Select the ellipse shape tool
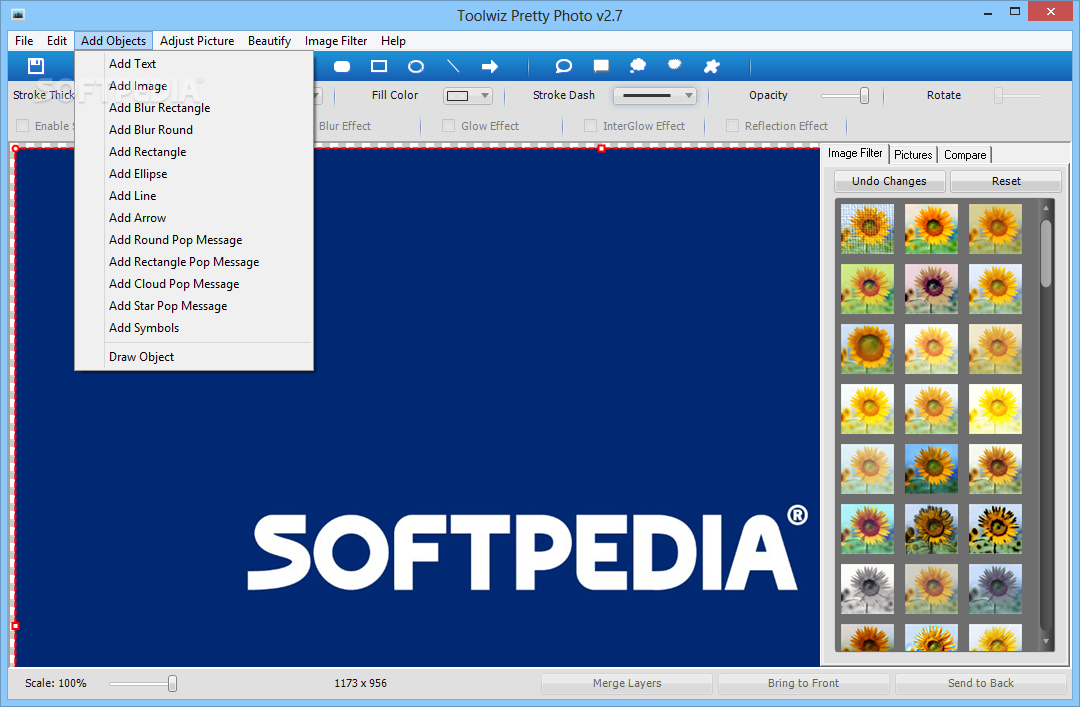 [415, 66]
